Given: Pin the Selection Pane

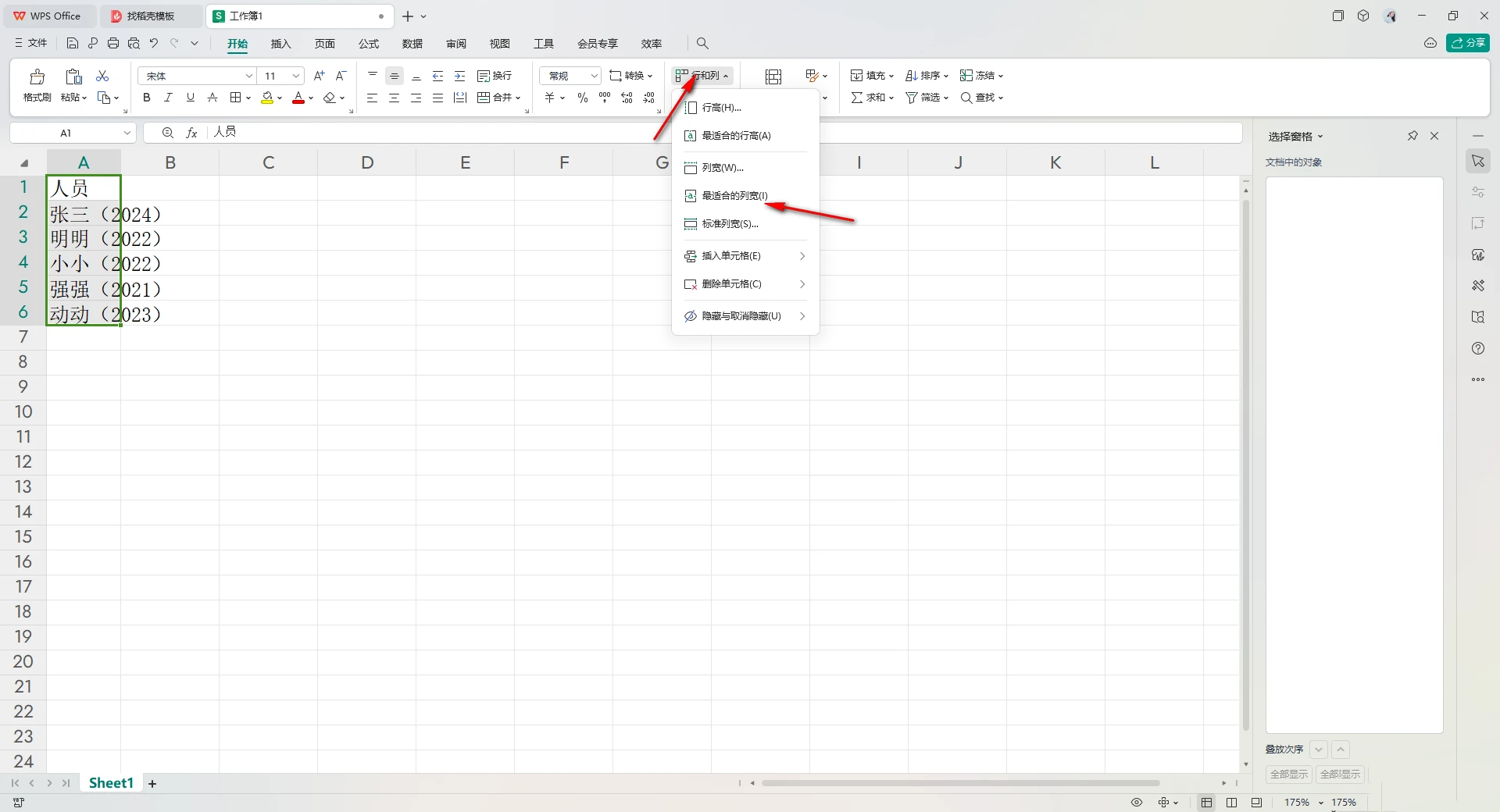Looking at the screenshot, I should [1412, 136].
